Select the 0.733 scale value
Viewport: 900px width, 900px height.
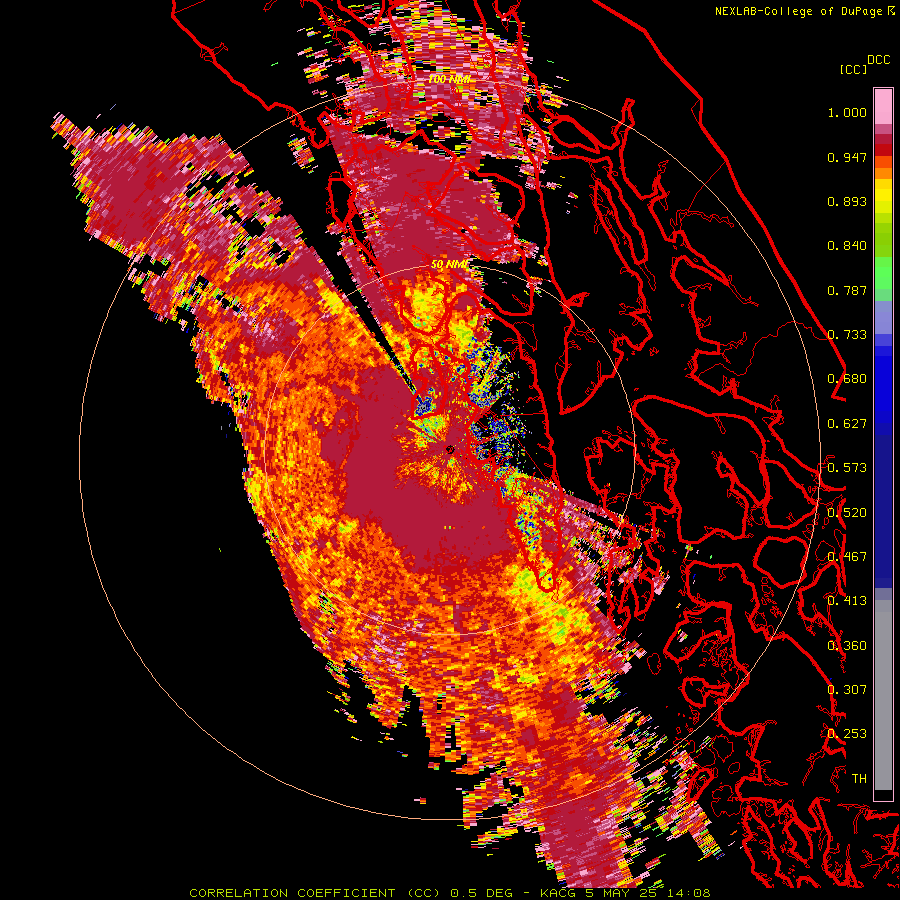[x=847, y=335]
